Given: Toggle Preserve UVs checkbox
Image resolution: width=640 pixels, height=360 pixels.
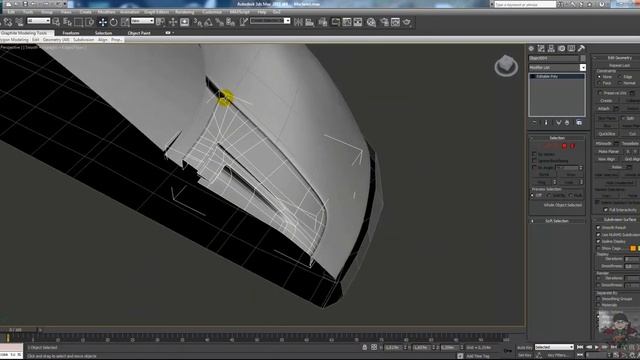Looking at the screenshot, I should (x=600, y=93).
